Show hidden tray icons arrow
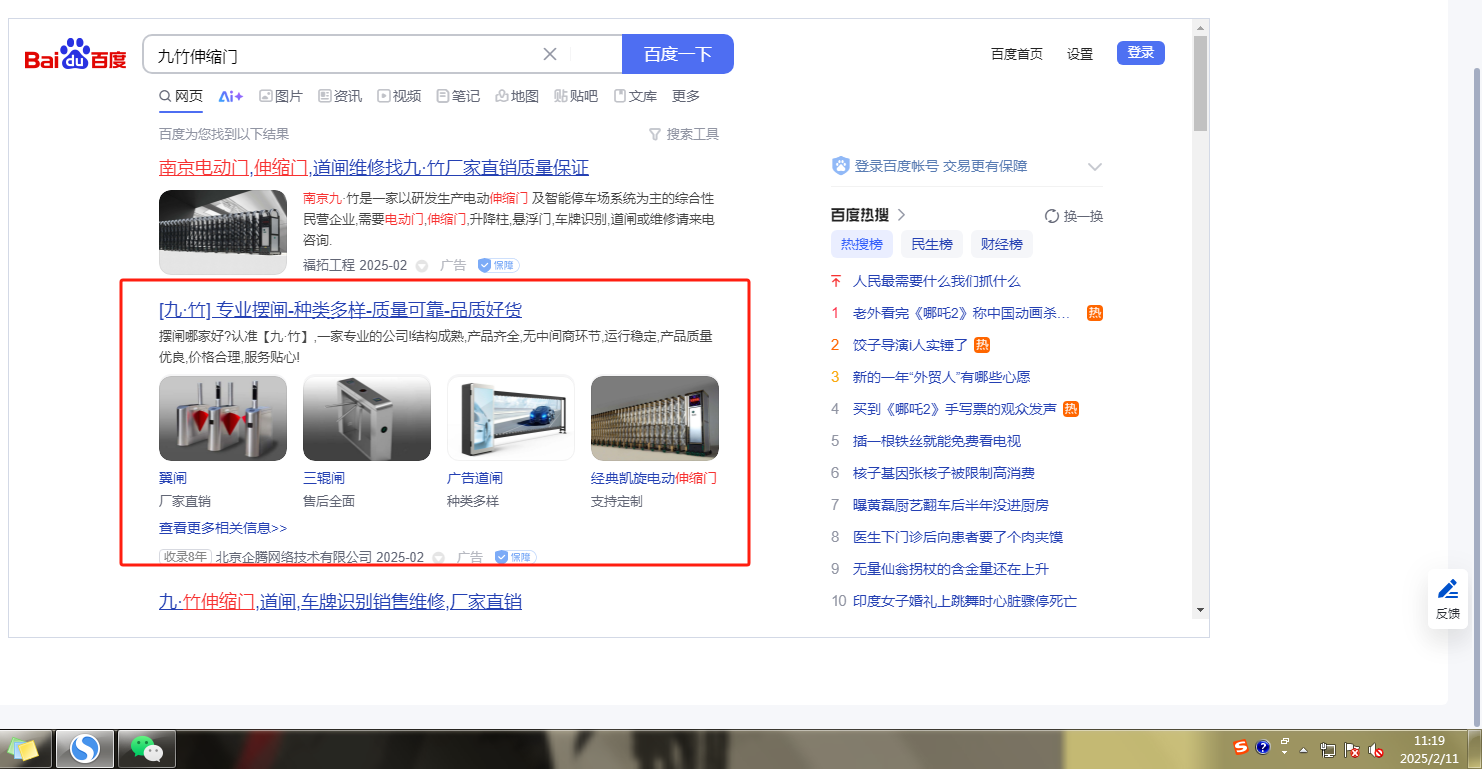This screenshot has height=769, width=1482. [1304, 749]
